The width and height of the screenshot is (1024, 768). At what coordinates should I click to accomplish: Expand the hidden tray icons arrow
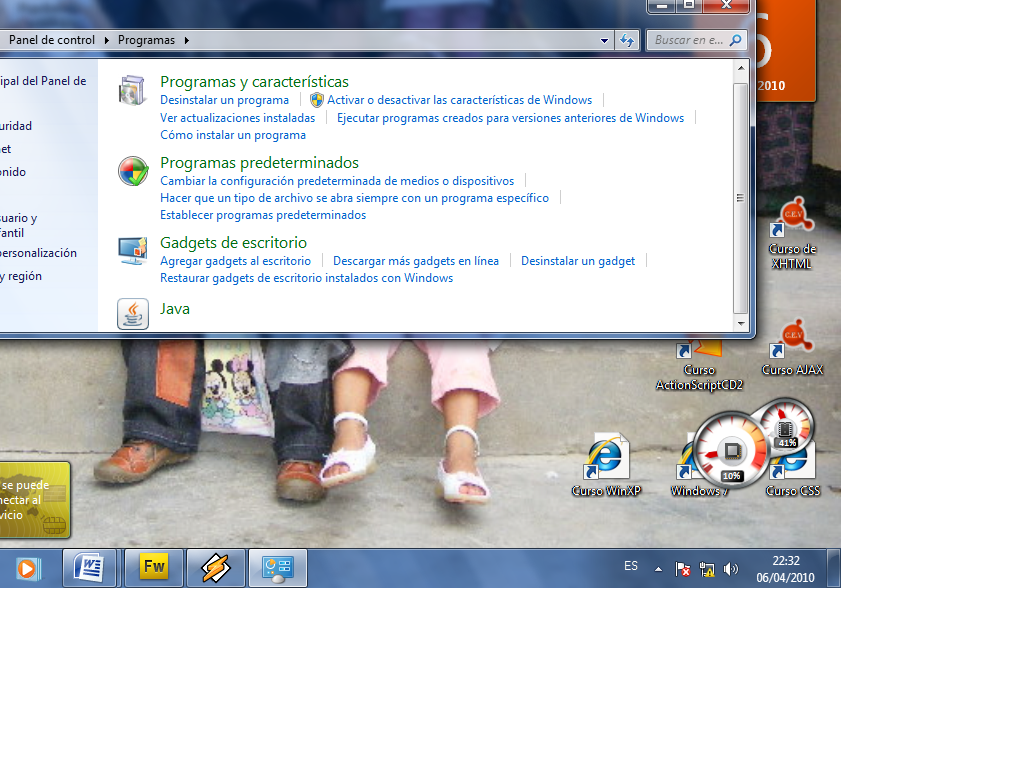pyautogui.click(x=657, y=568)
